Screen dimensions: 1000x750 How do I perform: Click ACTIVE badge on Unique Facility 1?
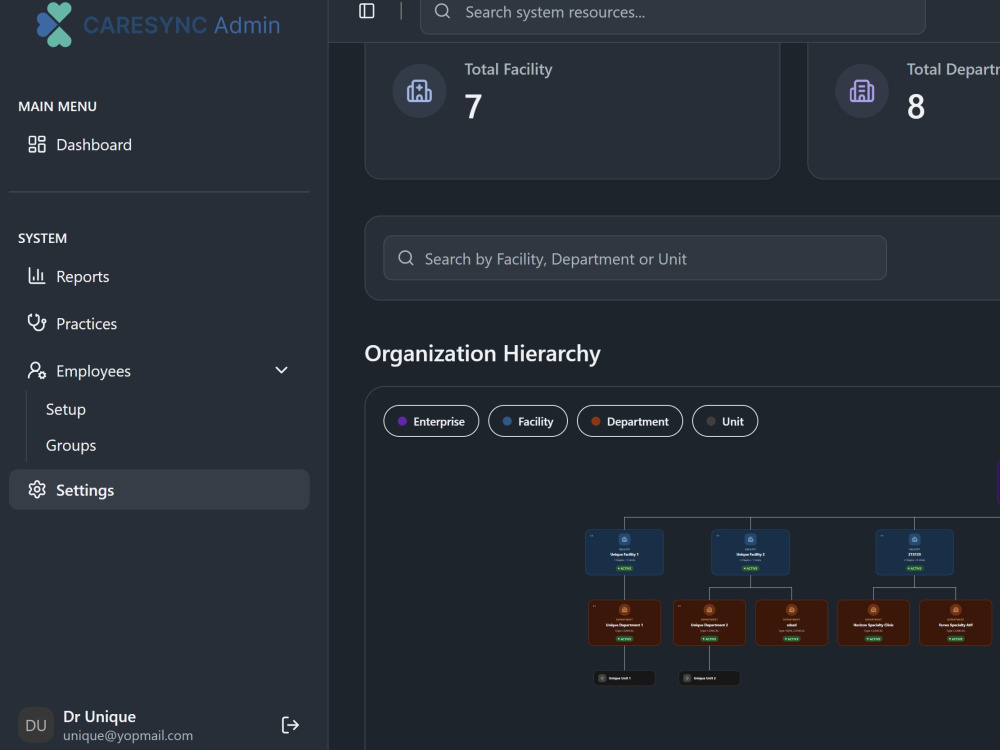click(x=624, y=568)
